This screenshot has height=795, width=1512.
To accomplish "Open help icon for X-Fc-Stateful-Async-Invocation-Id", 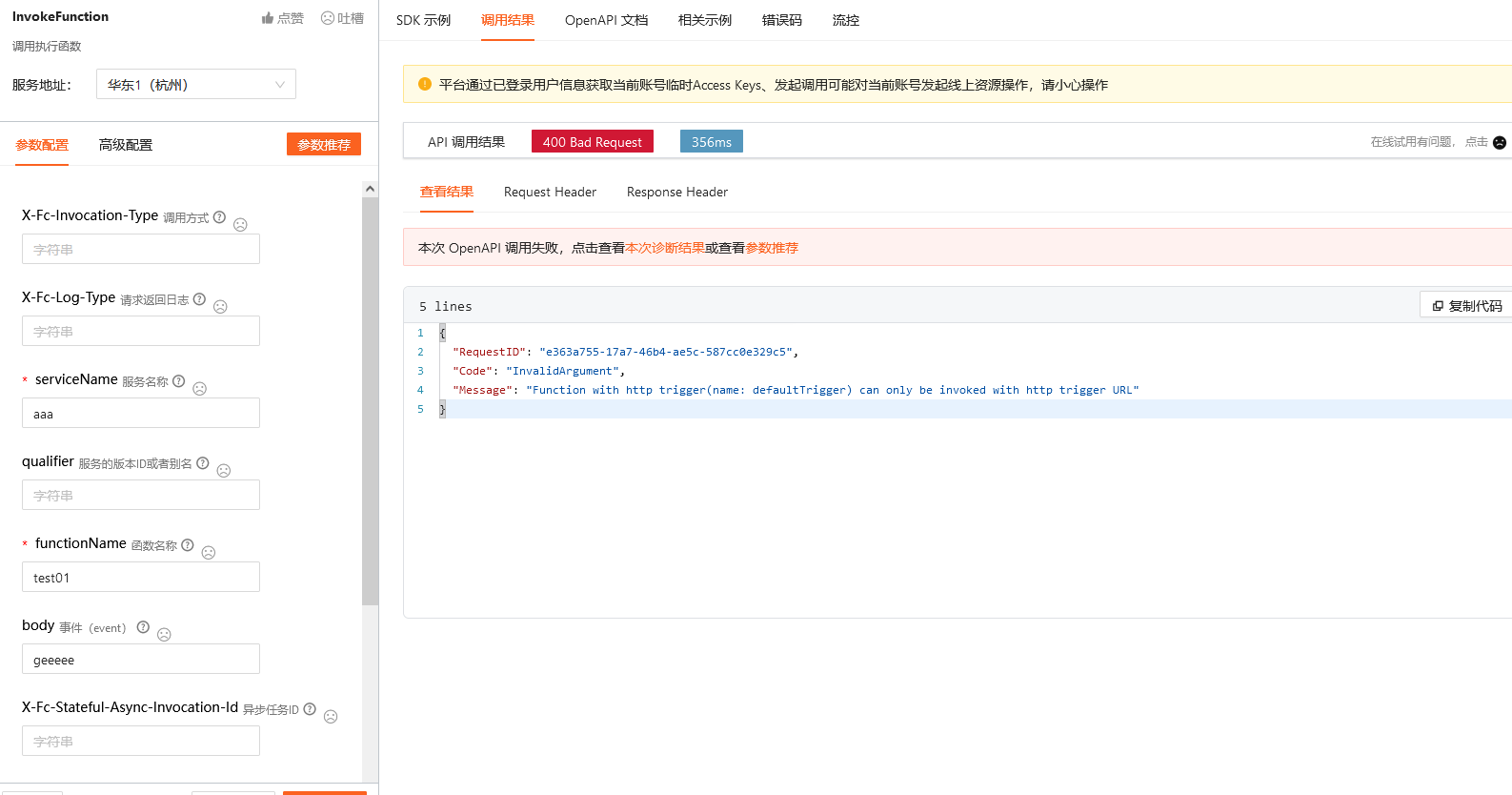I will pyautogui.click(x=310, y=709).
